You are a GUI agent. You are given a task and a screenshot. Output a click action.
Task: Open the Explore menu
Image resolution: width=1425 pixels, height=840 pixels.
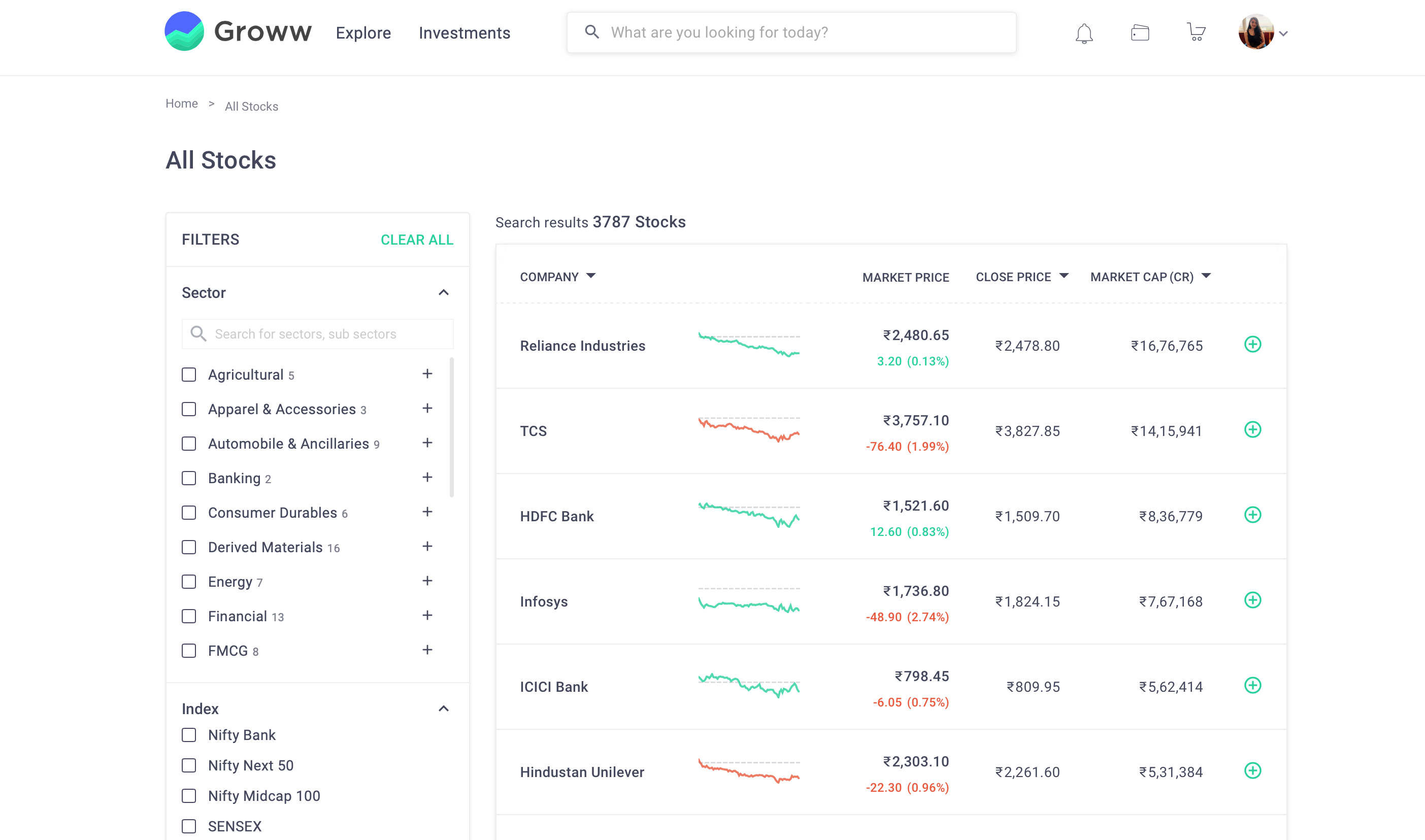pos(363,33)
